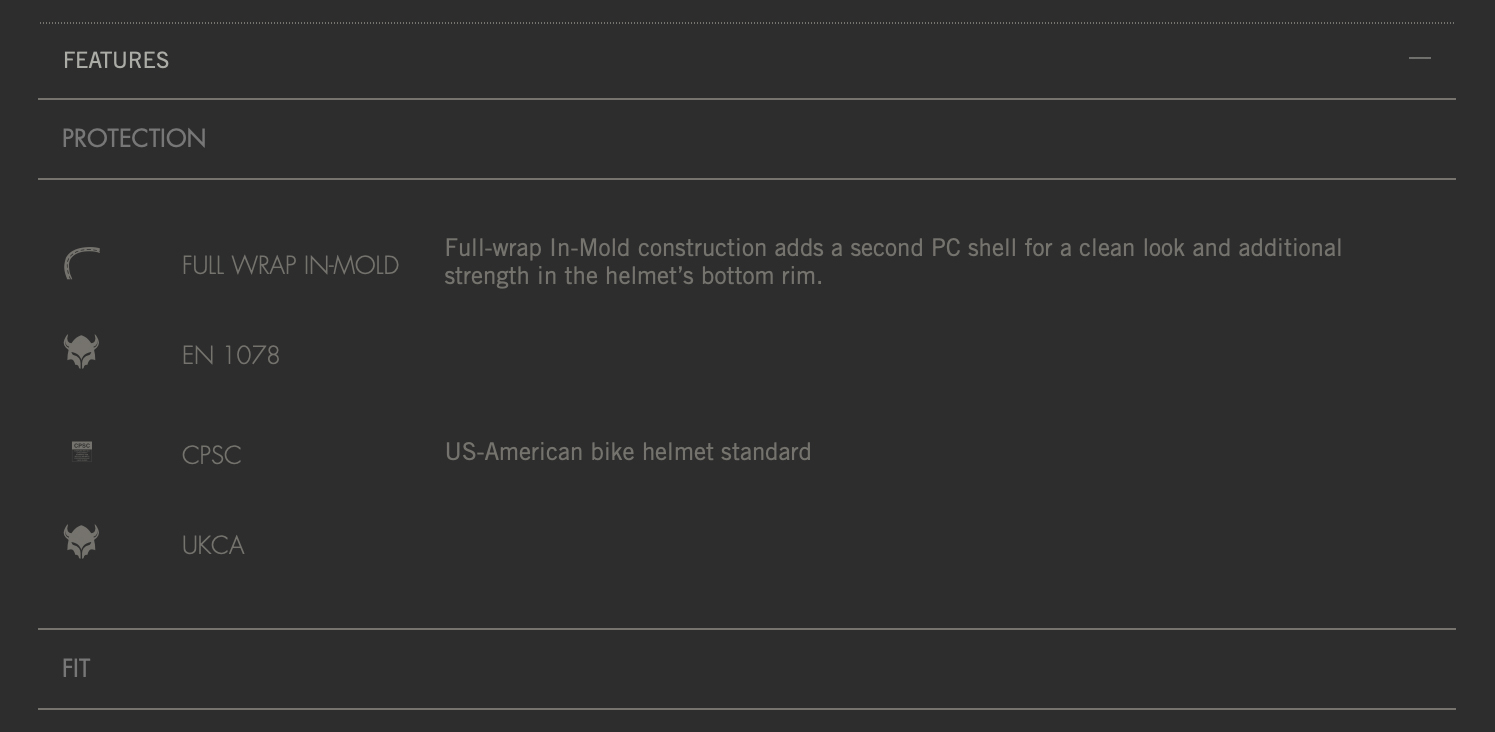Click the 'IN-MOLD' part of the feature name
Viewport: 1495px width, 732px height.
click(x=351, y=265)
